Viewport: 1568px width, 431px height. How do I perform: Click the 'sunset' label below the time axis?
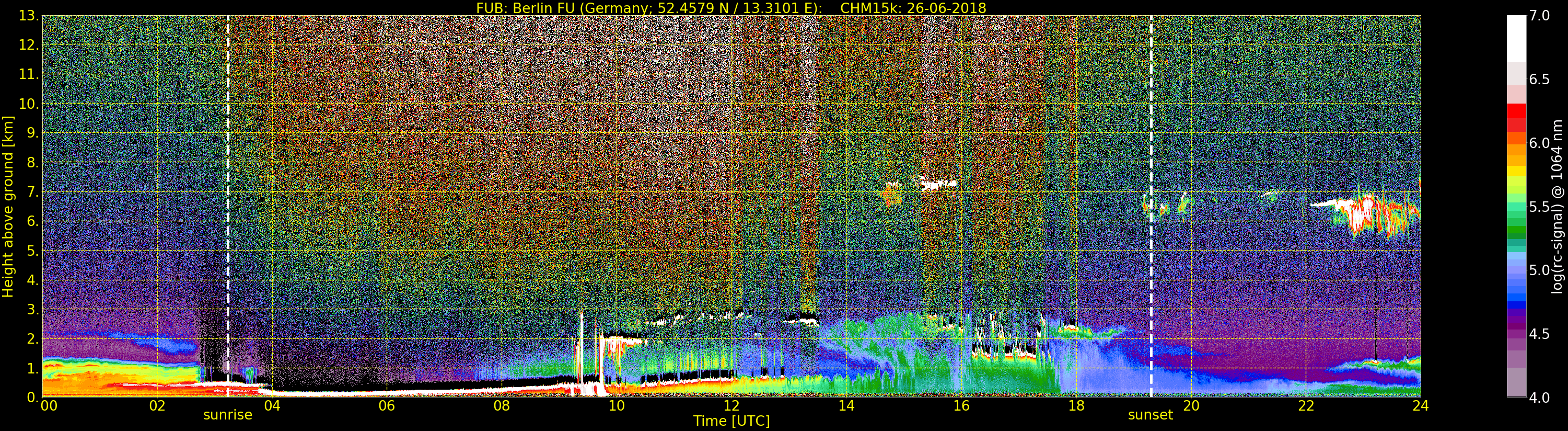[1151, 415]
